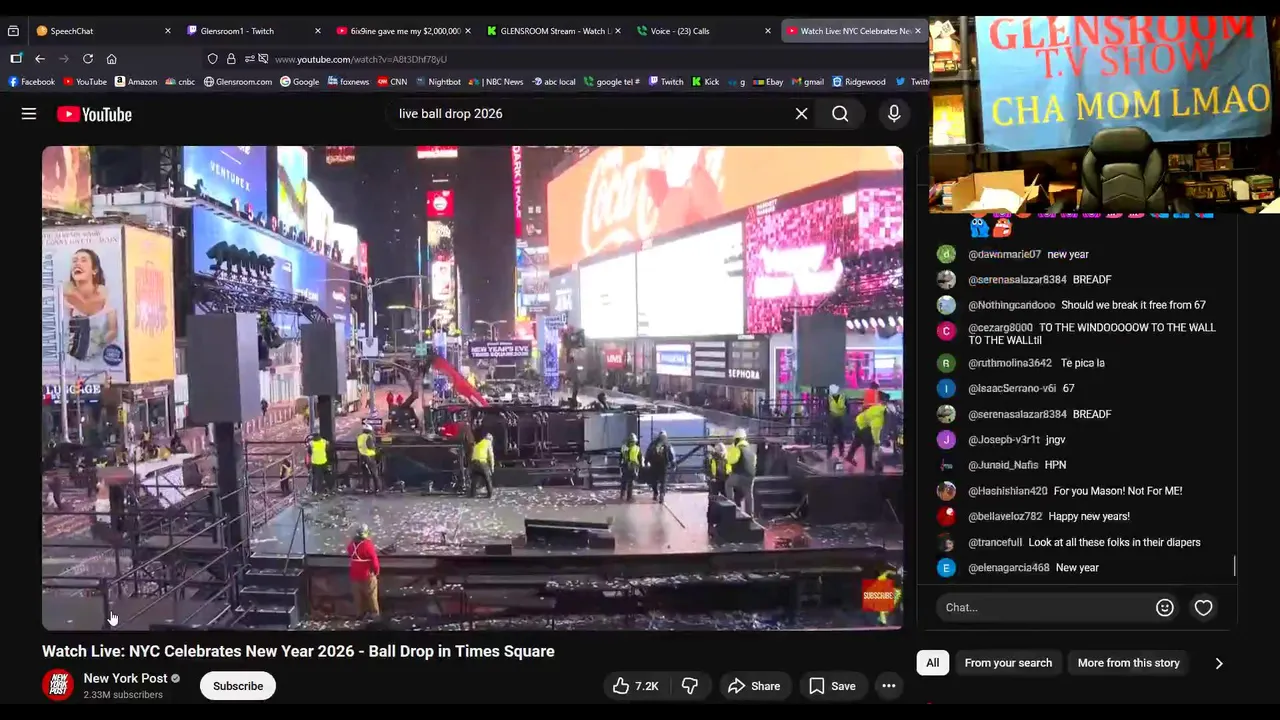This screenshot has width=1280, height=720.
Task: Go back in browser history
Action: coord(40,59)
